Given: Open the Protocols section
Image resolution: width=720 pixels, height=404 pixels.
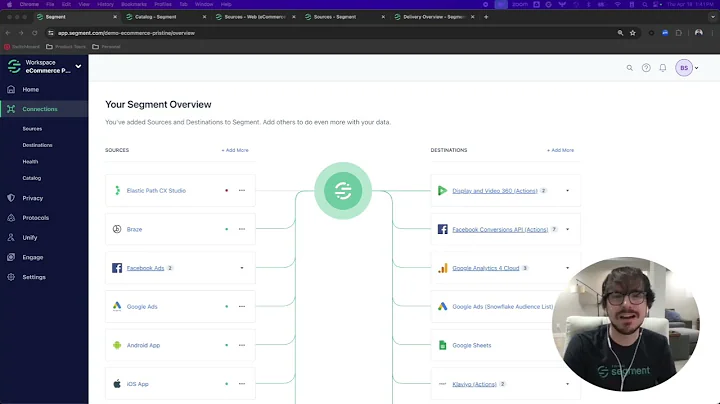Looking at the screenshot, I should (x=35, y=218).
